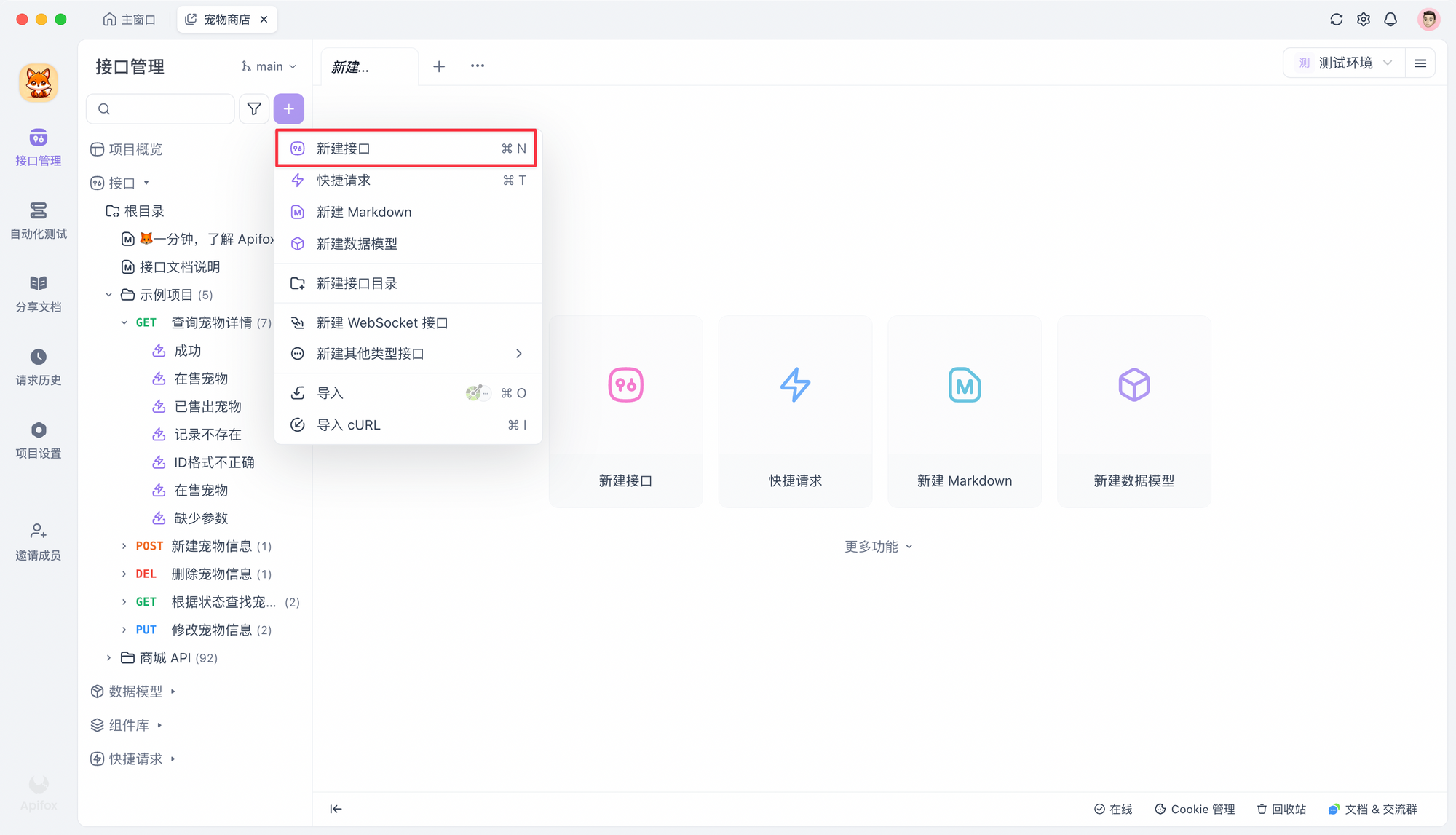The width and height of the screenshot is (1456, 835).
Task: Expand POST 新建宠物信息
Action: click(124, 546)
